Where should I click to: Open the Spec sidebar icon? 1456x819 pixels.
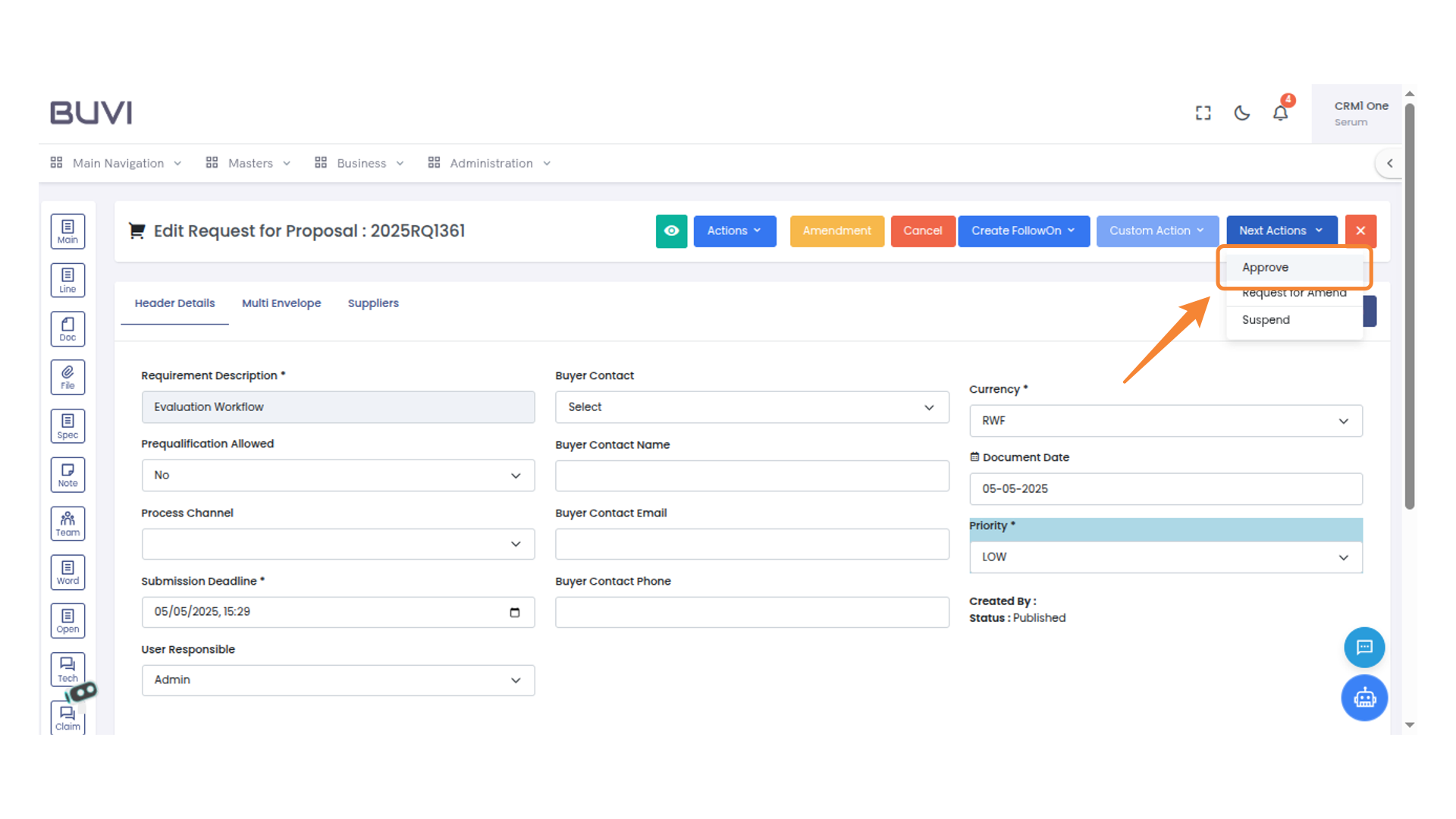[x=67, y=426]
